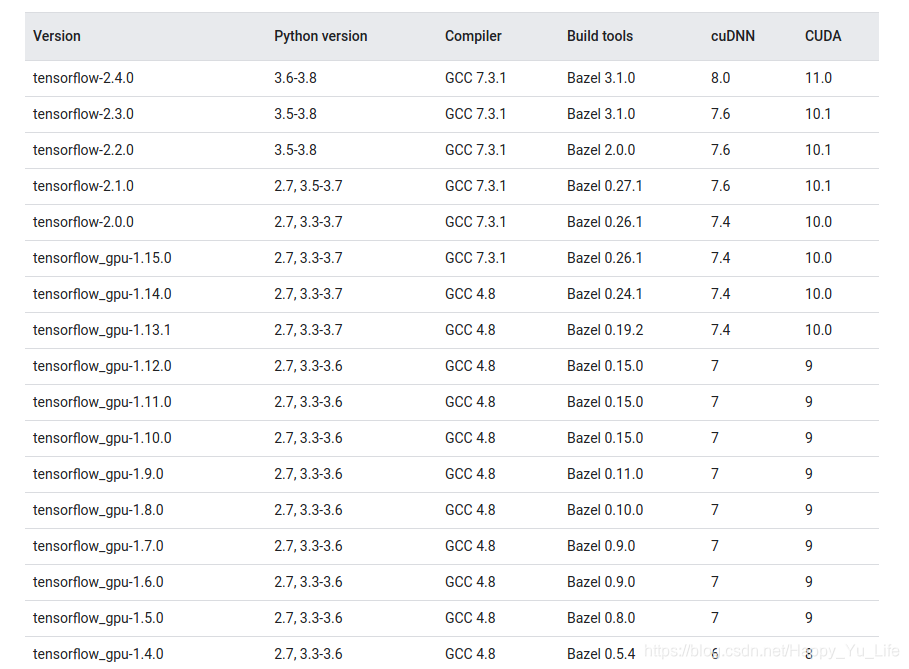Select the tensorflow-2.1.0 version cell
This screenshot has width=909, height=669.
click(x=83, y=186)
